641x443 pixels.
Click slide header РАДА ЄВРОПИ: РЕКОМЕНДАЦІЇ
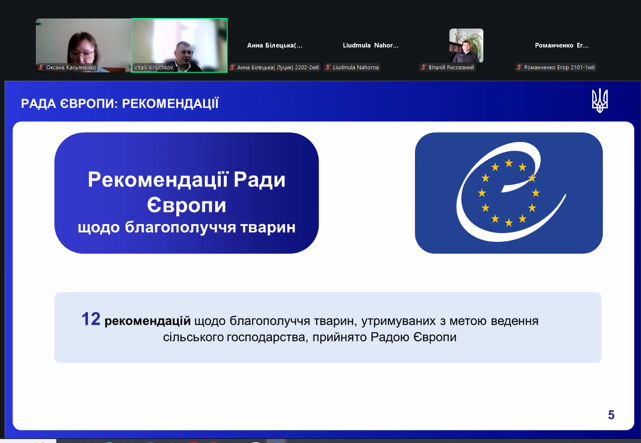click(120, 104)
